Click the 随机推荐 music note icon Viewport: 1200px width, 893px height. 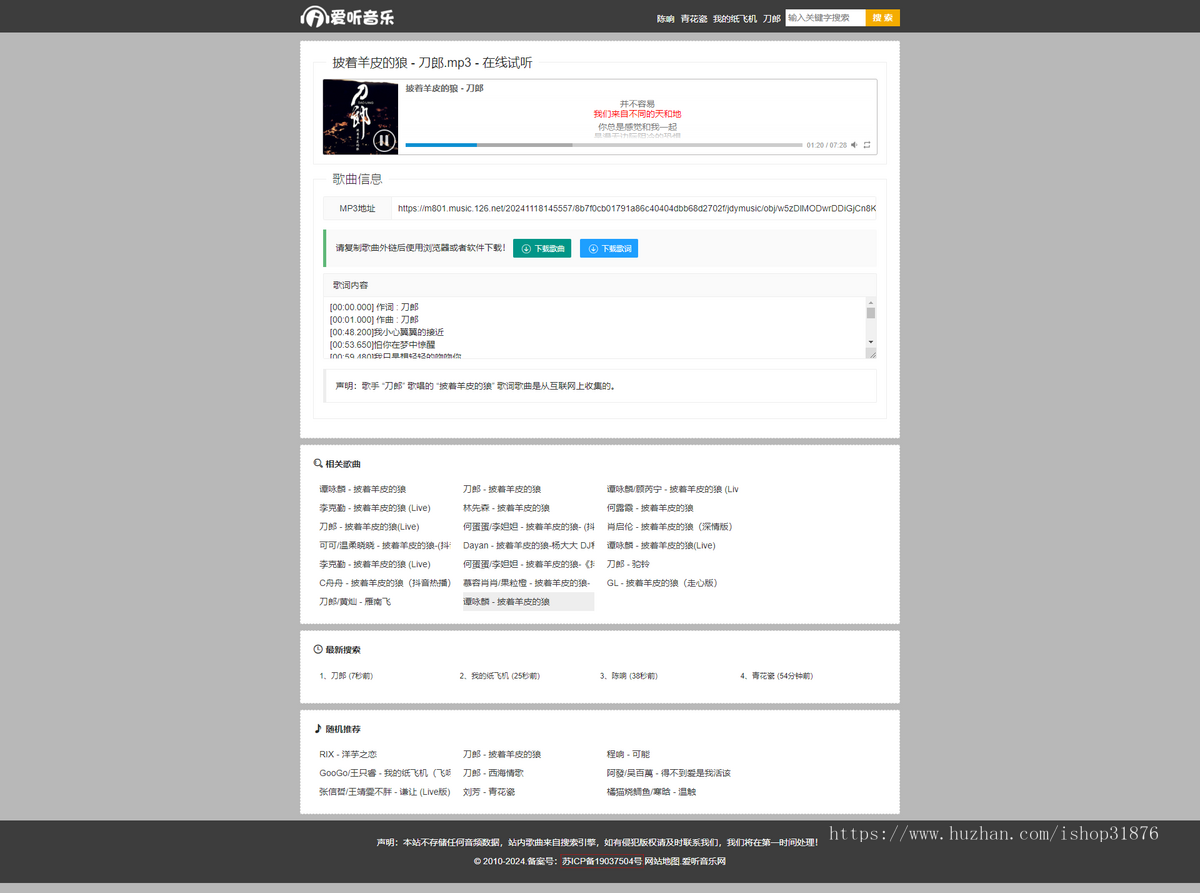tap(318, 729)
